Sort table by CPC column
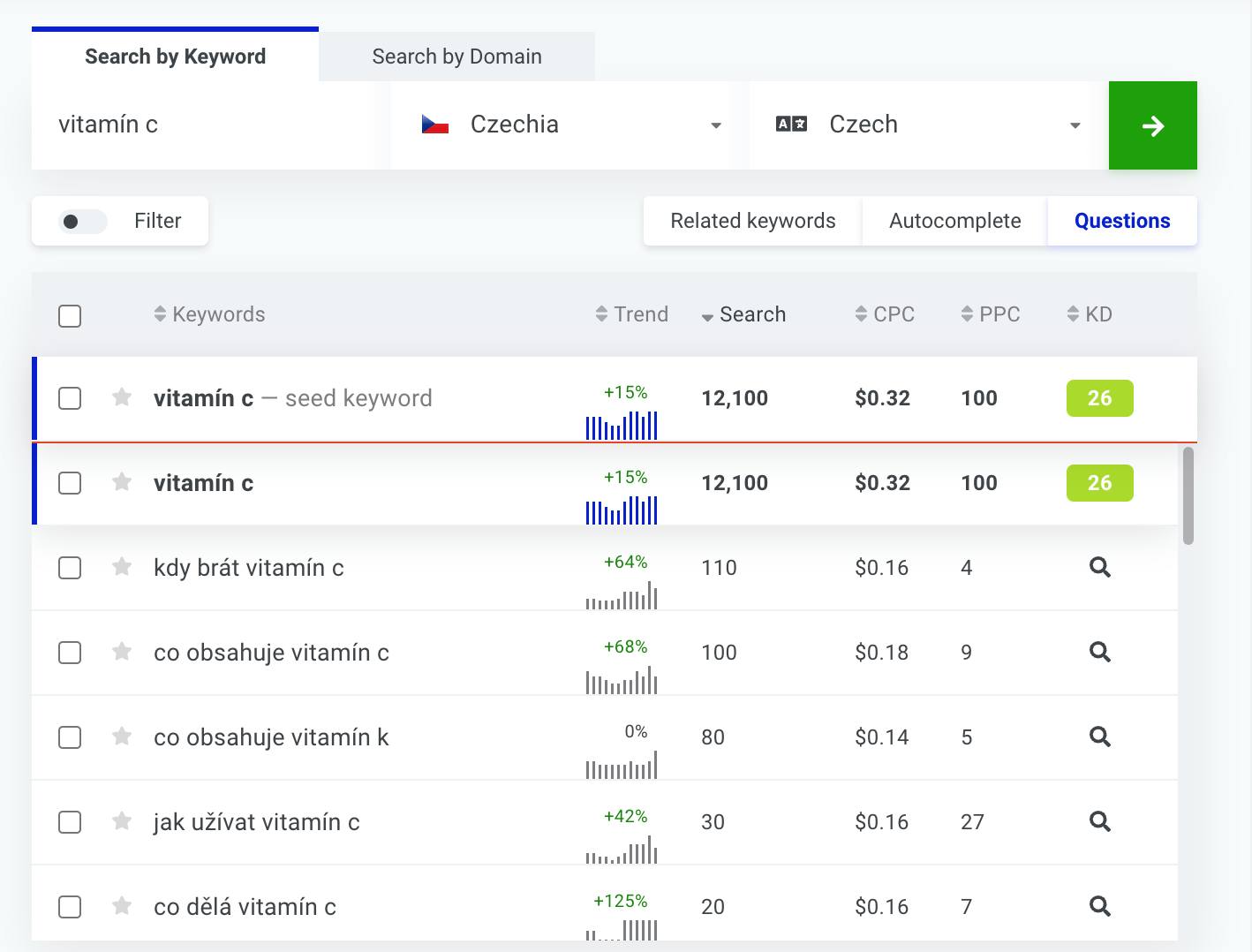Image resolution: width=1252 pixels, height=952 pixels. 885,314
